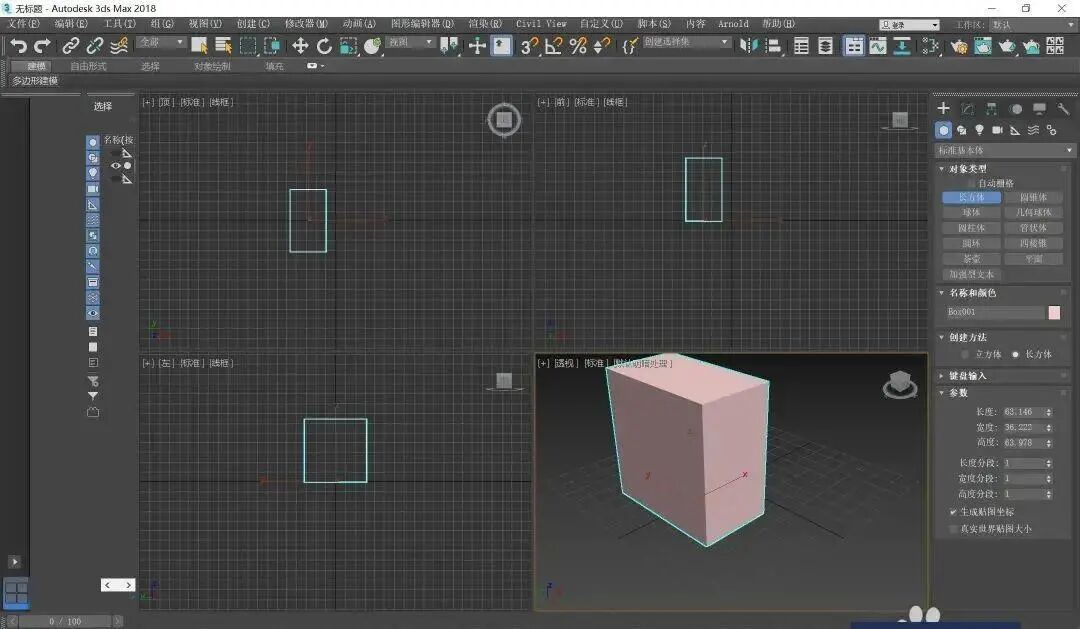
Task: Click the Box001 name field
Action: 995,312
